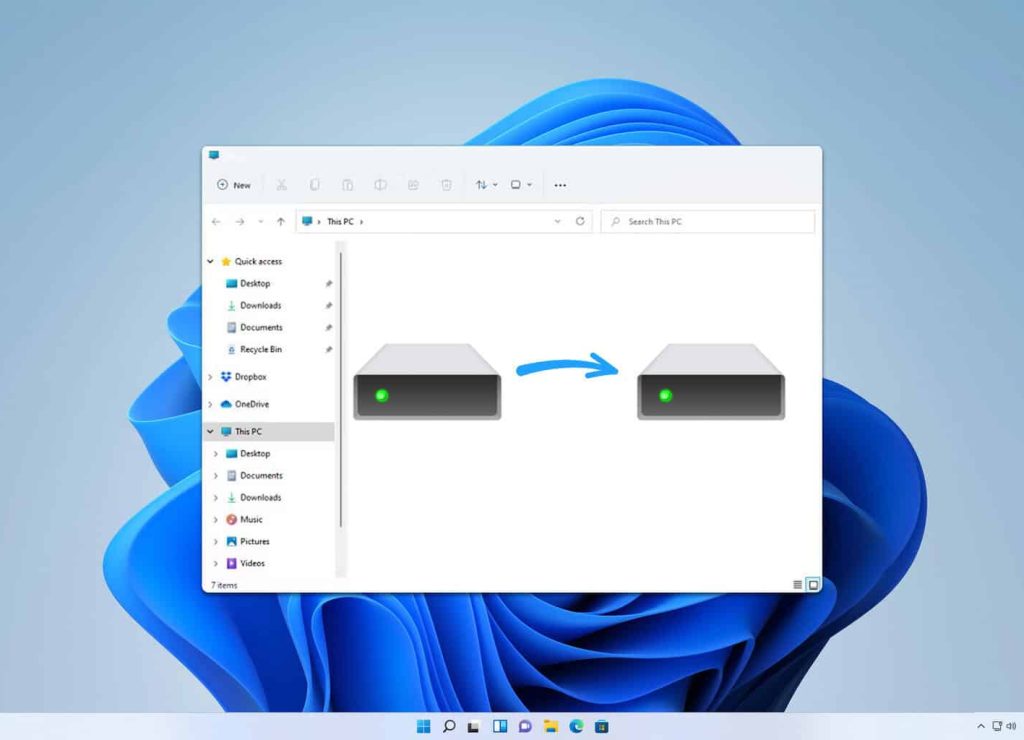Viewport: 1024px width, 740px height.
Task: Open the See more menu with three dots
Action: (560, 185)
